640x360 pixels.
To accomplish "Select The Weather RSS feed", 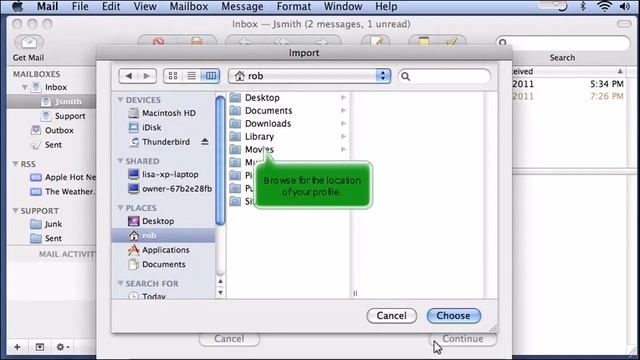I will (x=63, y=192).
